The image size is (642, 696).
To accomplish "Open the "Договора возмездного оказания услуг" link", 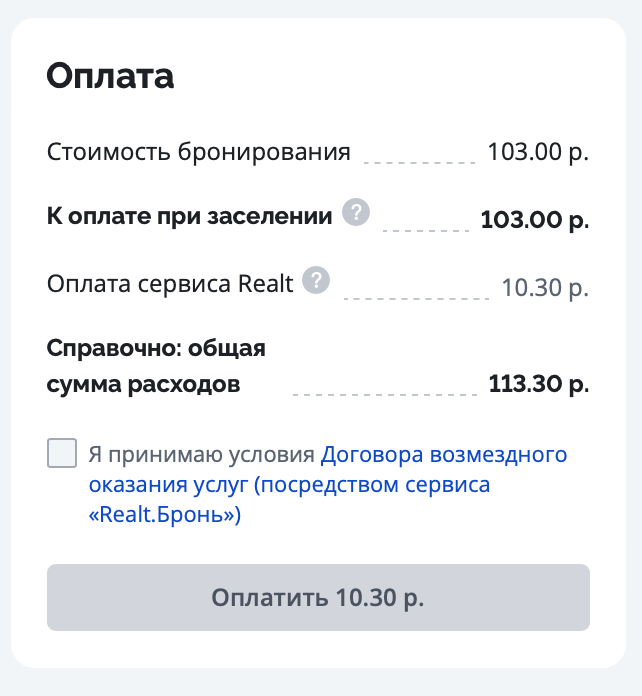I will [444, 455].
